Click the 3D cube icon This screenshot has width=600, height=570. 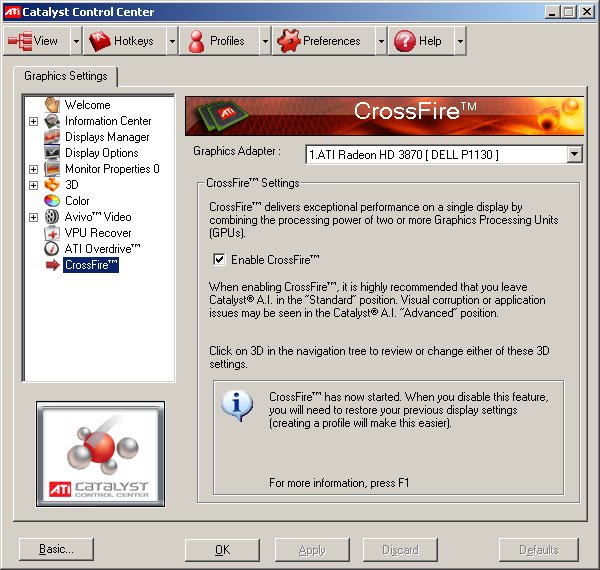click(52, 185)
